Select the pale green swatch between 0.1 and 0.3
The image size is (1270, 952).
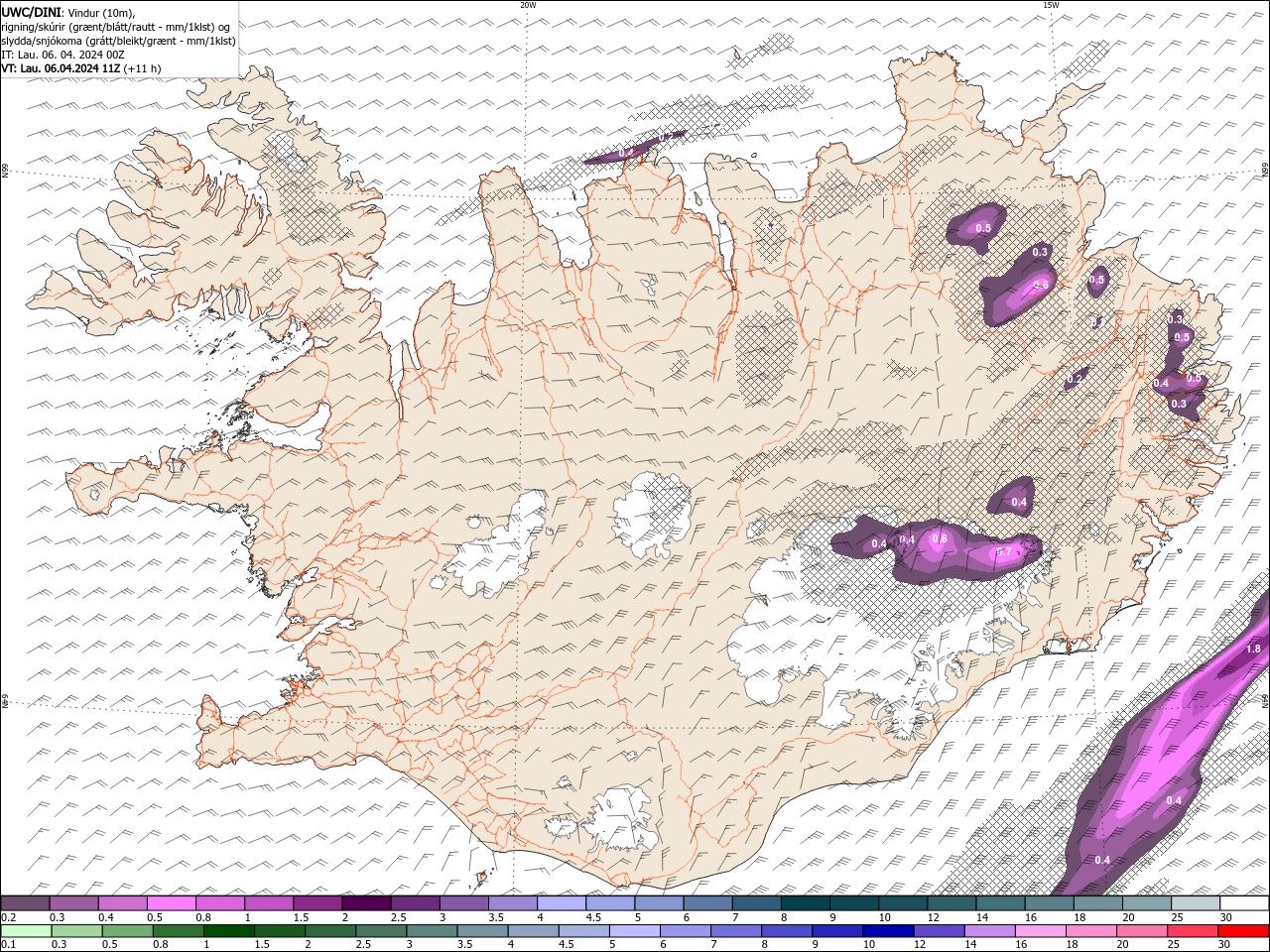(26, 931)
